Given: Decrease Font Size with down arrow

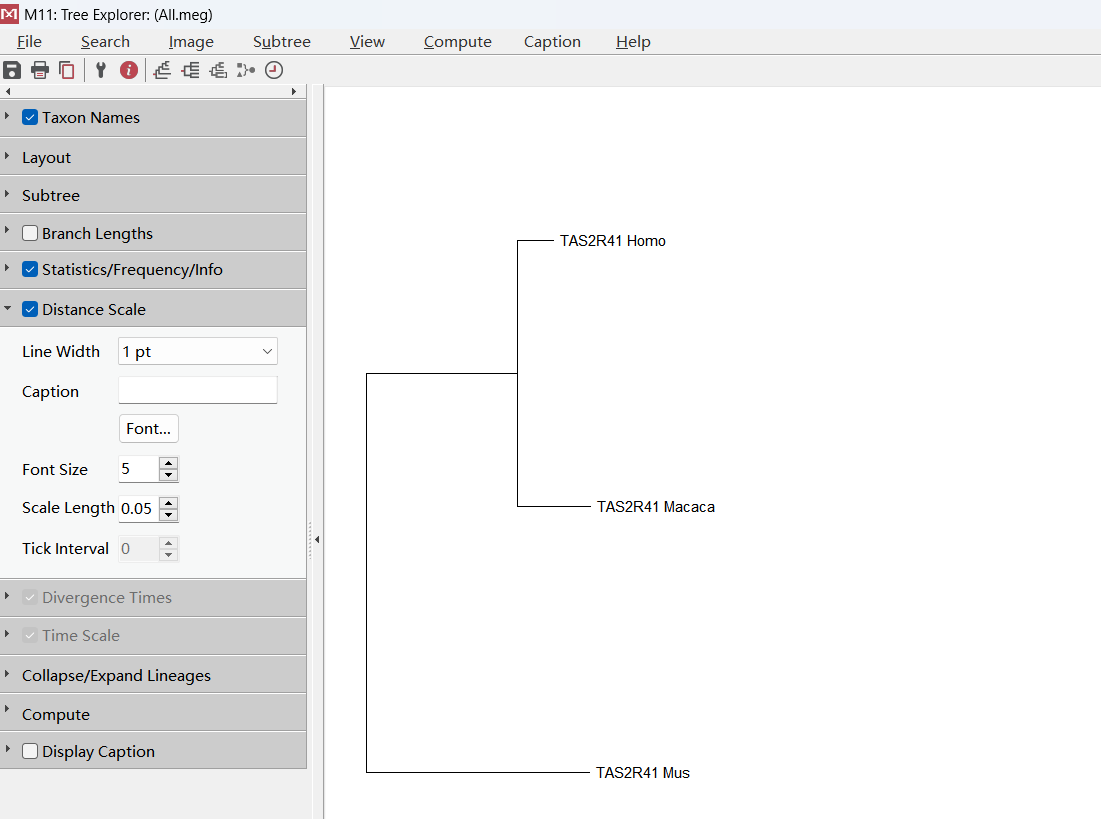Looking at the screenshot, I should coord(169,475).
